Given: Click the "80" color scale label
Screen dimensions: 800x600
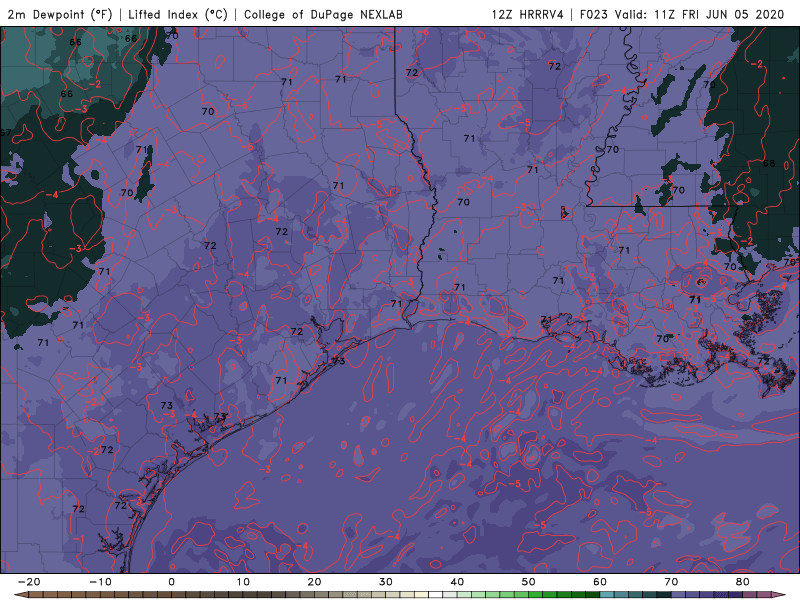Looking at the screenshot, I should (743, 582).
